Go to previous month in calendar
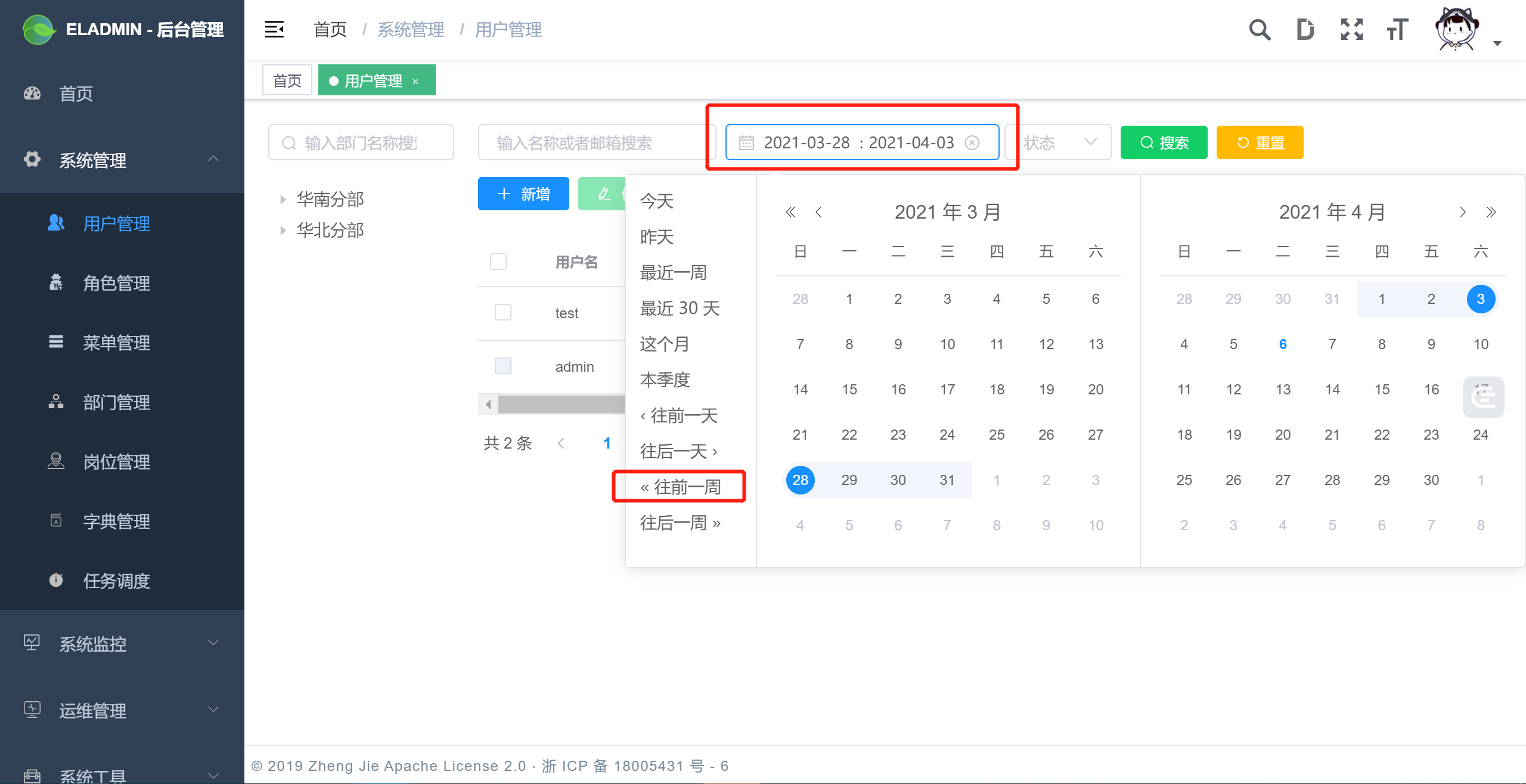1526x784 pixels. coord(818,212)
